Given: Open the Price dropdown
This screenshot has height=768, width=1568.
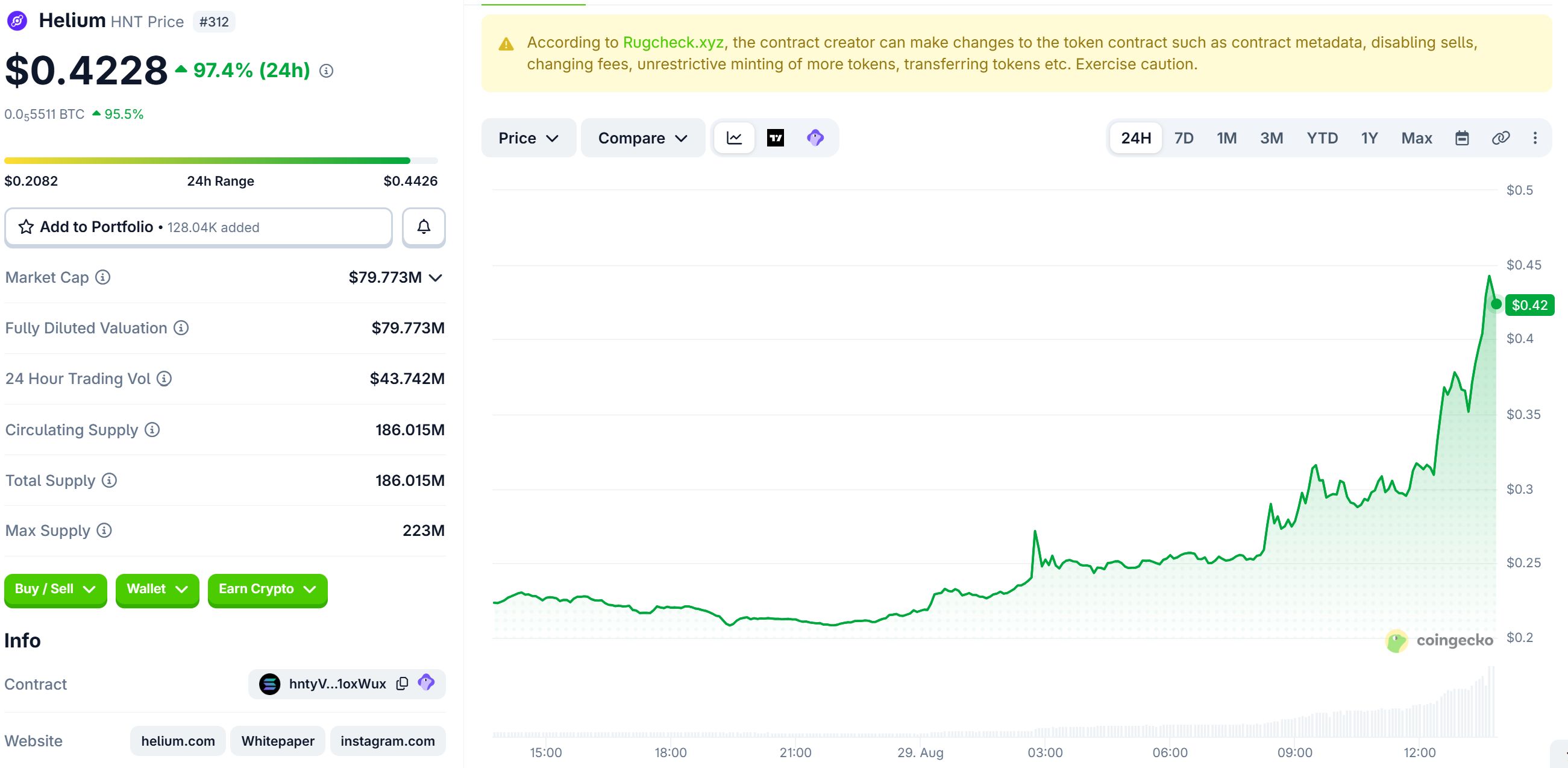Looking at the screenshot, I should tap(528, 138).
